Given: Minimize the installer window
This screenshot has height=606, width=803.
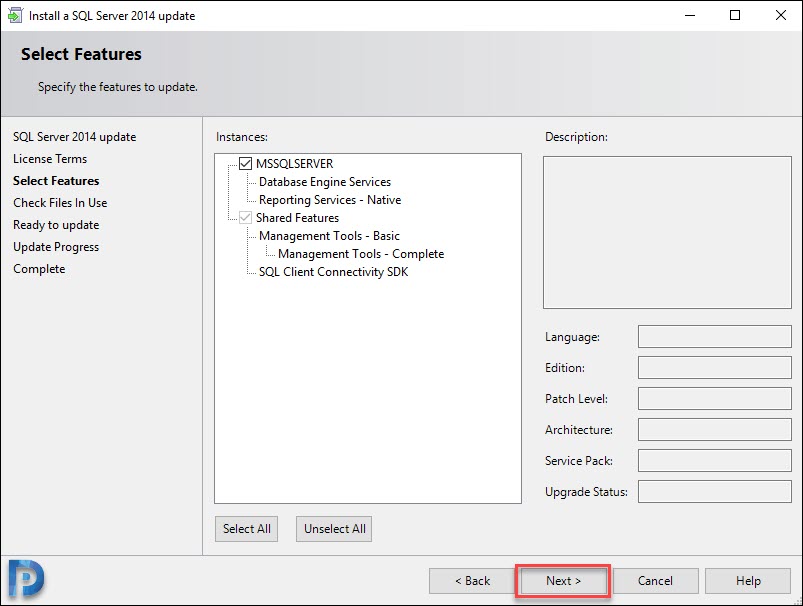Looking at the screenshot, I should (x=690, y=15).
